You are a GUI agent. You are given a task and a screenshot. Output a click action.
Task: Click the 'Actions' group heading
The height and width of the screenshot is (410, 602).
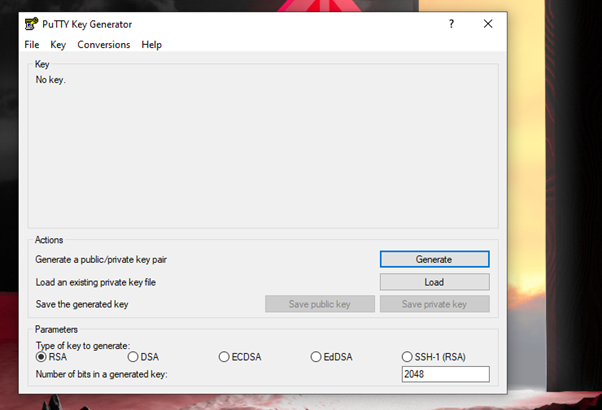coord(49,240)
